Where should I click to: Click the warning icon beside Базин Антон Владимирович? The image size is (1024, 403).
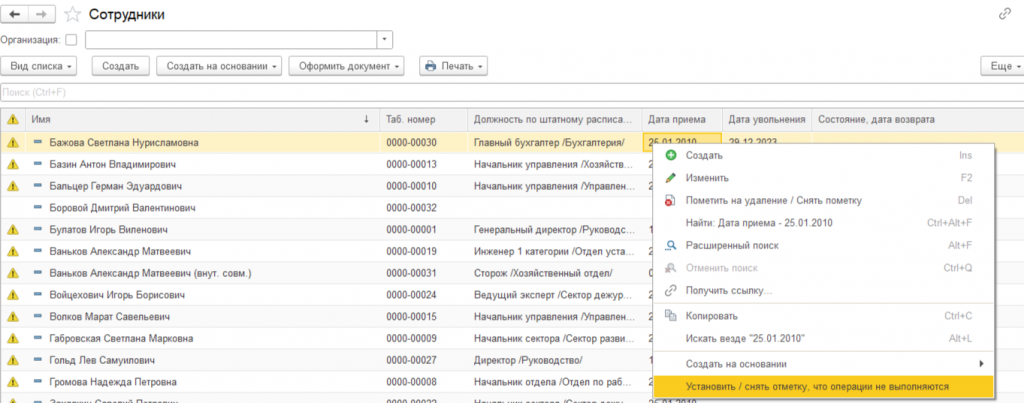pyautogui.click(x=13, y=165)
